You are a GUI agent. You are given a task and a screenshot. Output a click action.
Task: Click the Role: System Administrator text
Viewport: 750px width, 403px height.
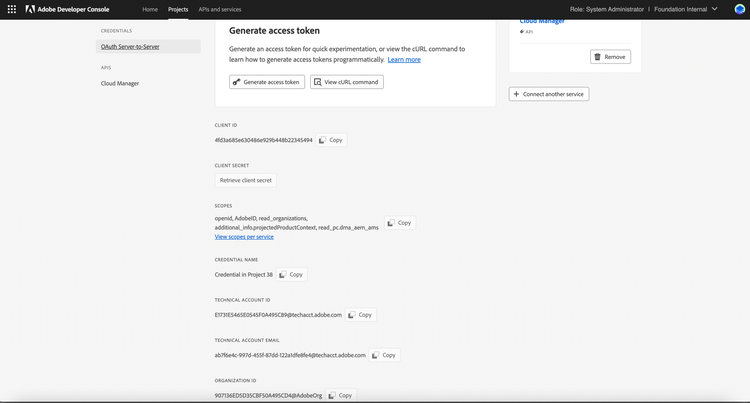point(607,9)
